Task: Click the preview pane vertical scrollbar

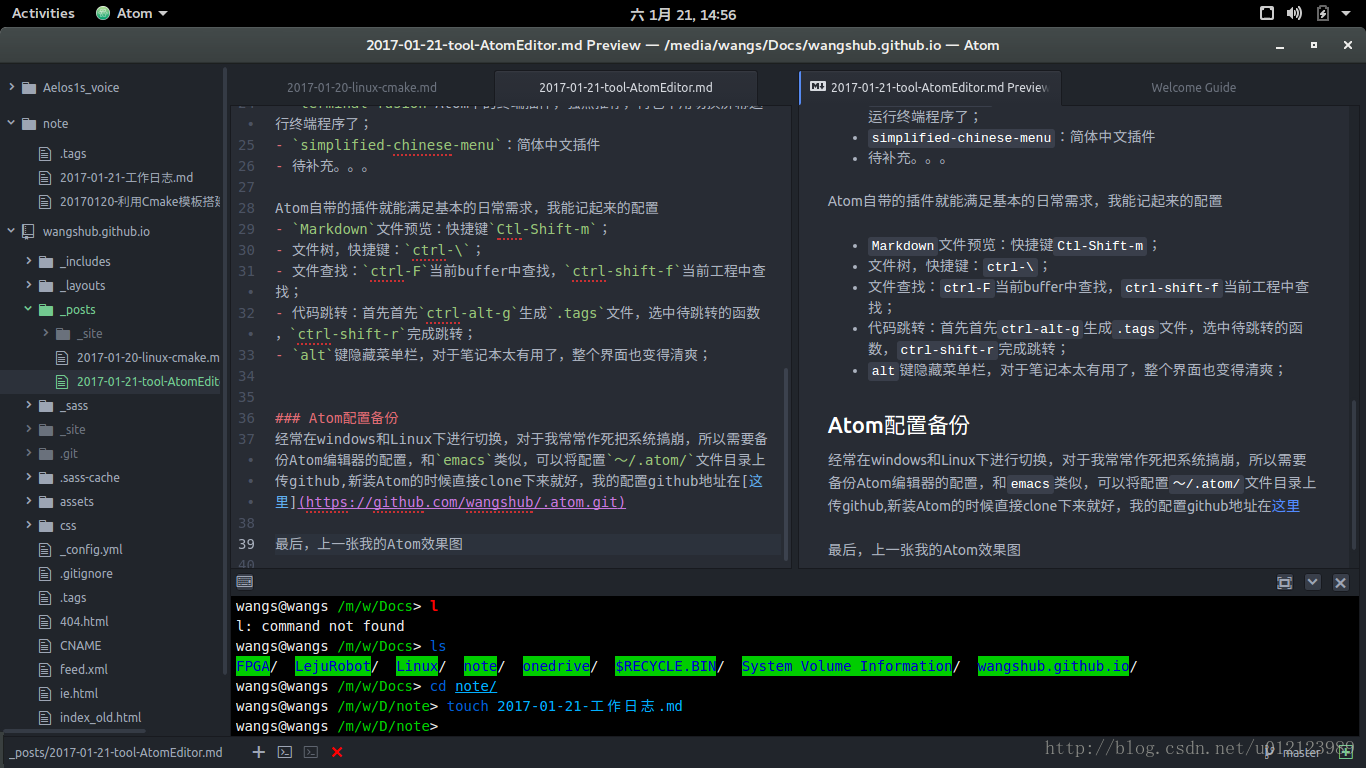Action: click(x=1354, y=475)
